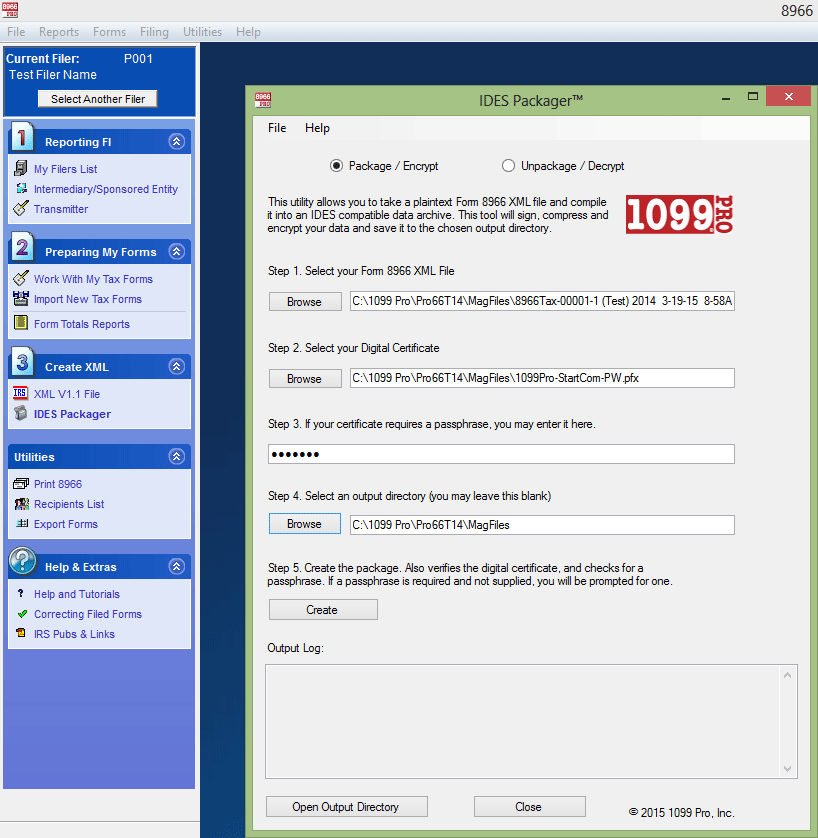Screen dimensions: 818x838
Task: Click the Close button at dialog bottom
Action: [529, 806]
